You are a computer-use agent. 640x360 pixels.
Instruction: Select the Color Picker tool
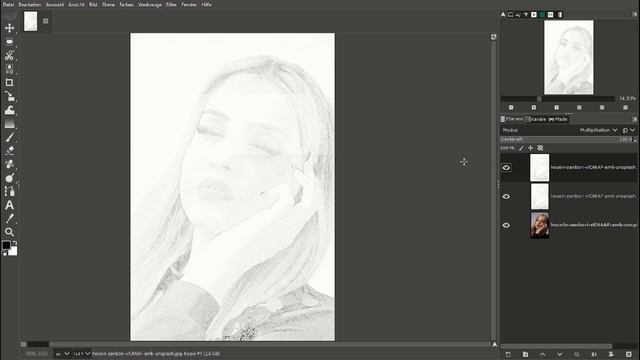tap(9, 218)
